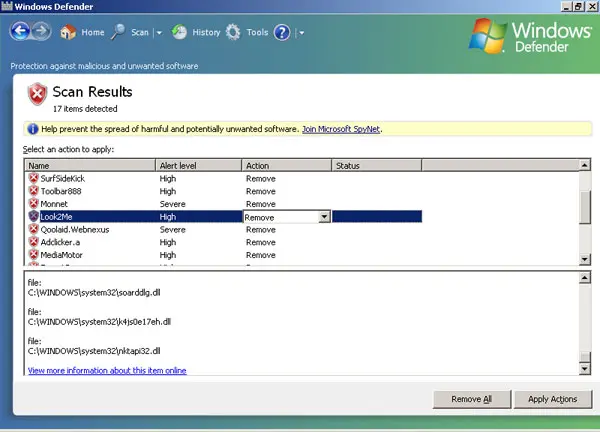Screen dimensions: 600x432
Task: Close the Windows Defender window
Action: (x=592, y=6)
